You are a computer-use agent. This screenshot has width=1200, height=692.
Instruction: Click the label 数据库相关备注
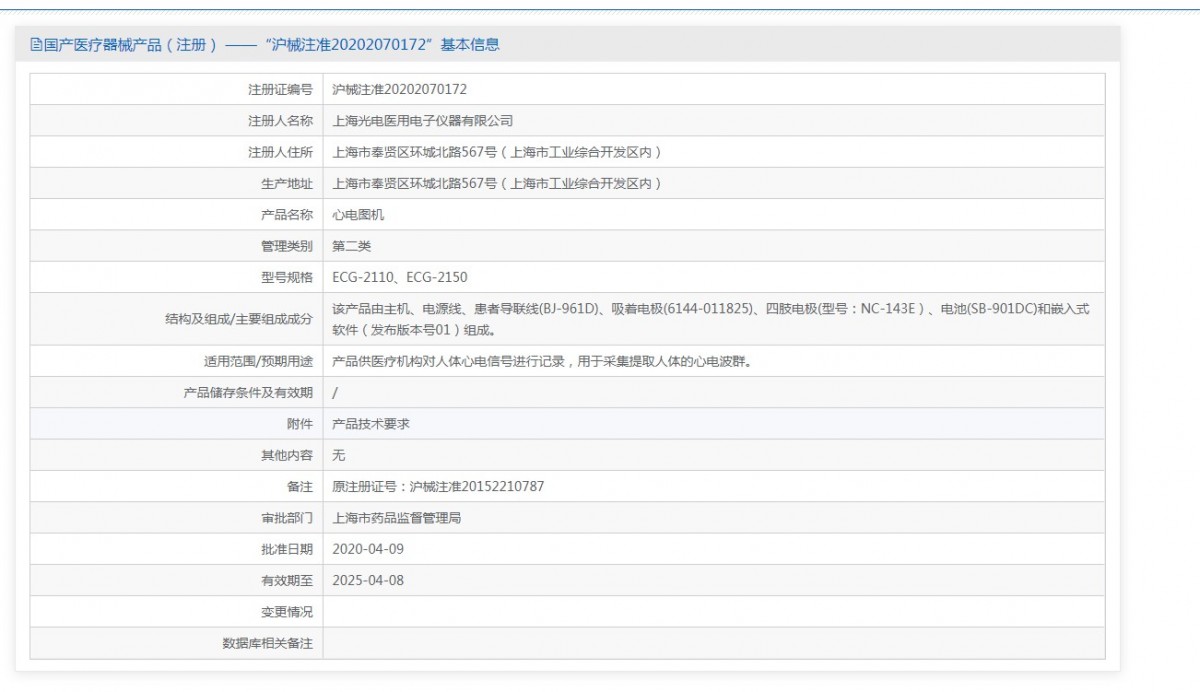coord(267,643)
